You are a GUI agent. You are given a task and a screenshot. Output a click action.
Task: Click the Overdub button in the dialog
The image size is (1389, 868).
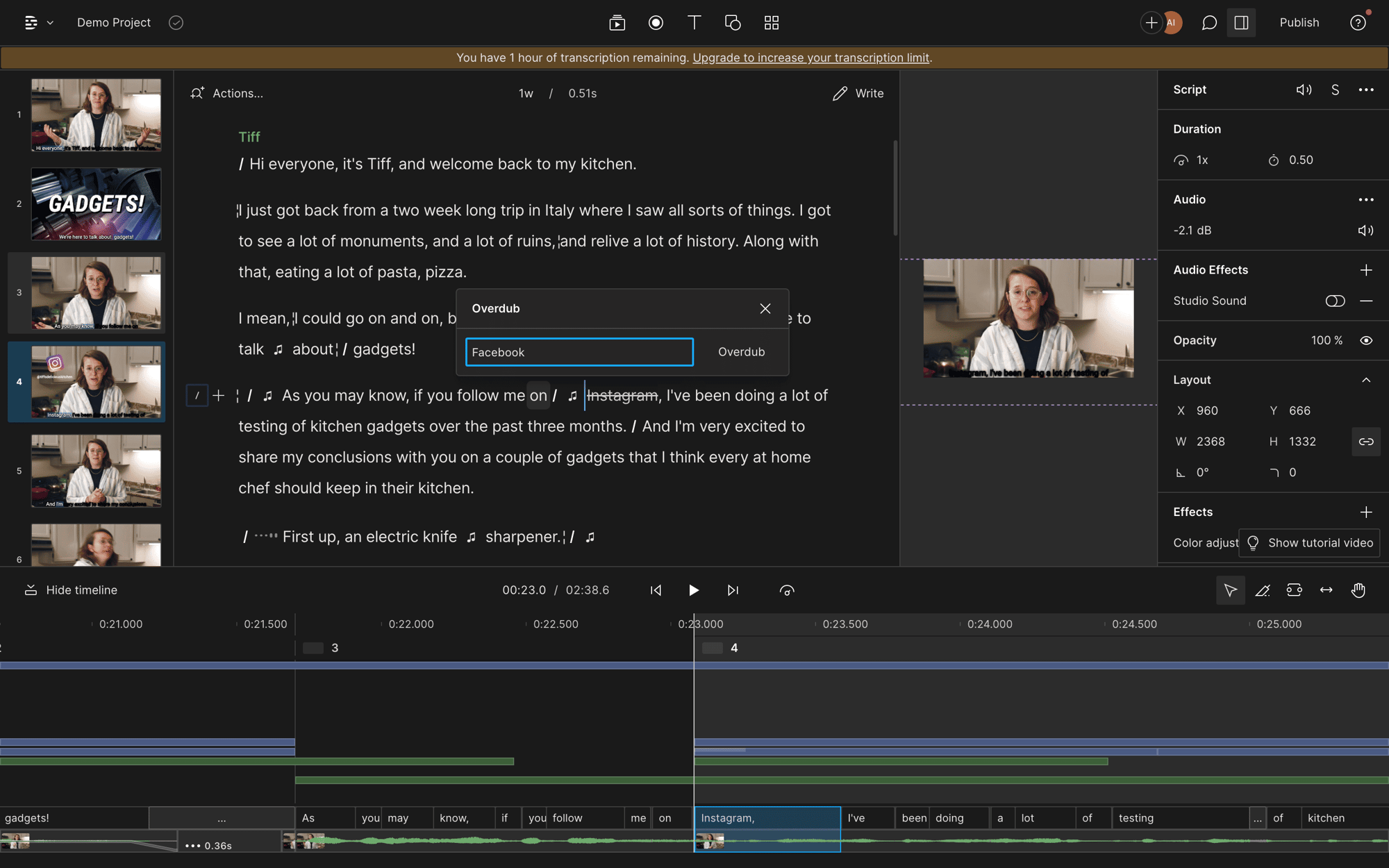pyautogui.click(x=741, y=351)
